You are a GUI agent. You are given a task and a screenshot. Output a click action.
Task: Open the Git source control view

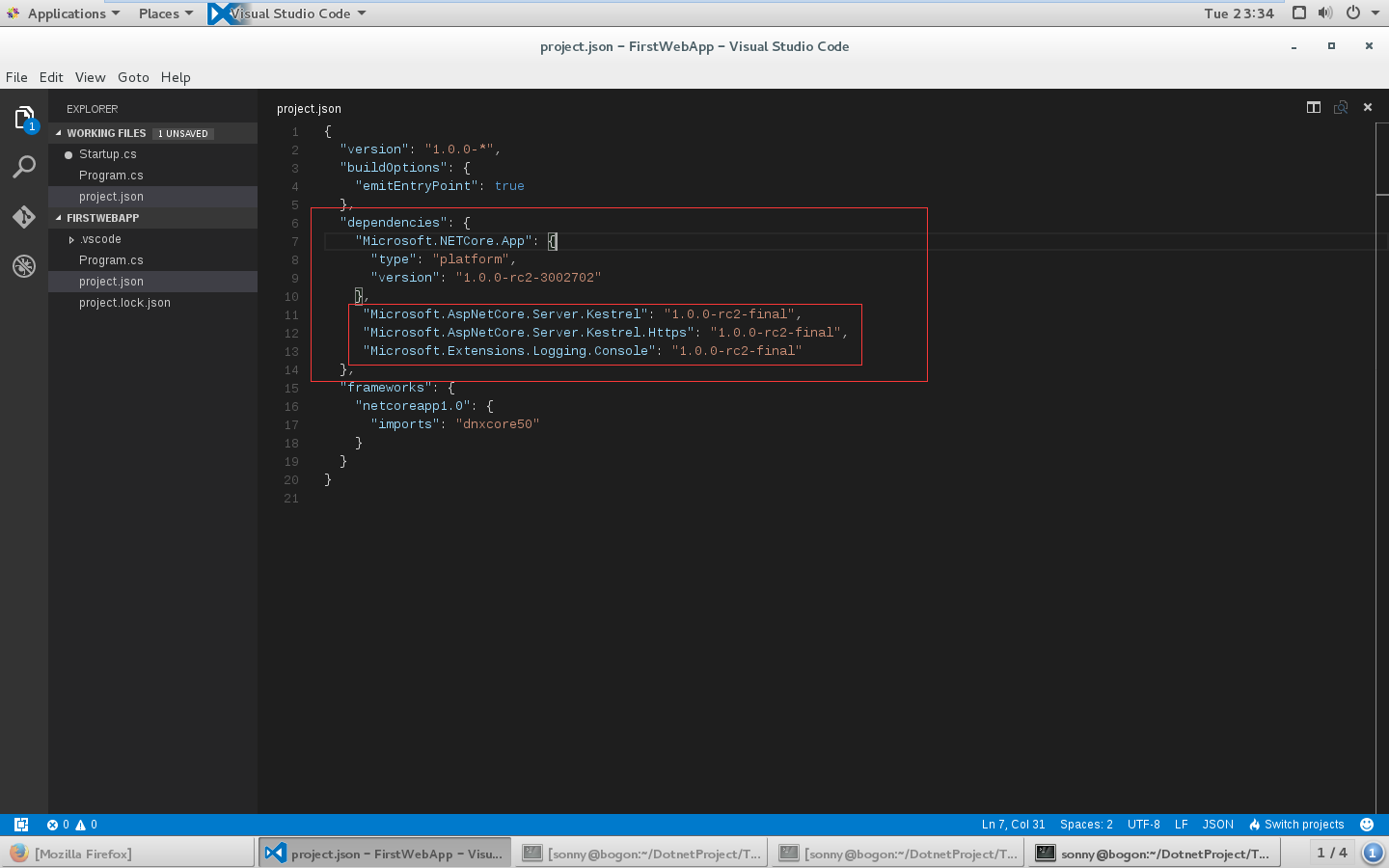(24, 216)
